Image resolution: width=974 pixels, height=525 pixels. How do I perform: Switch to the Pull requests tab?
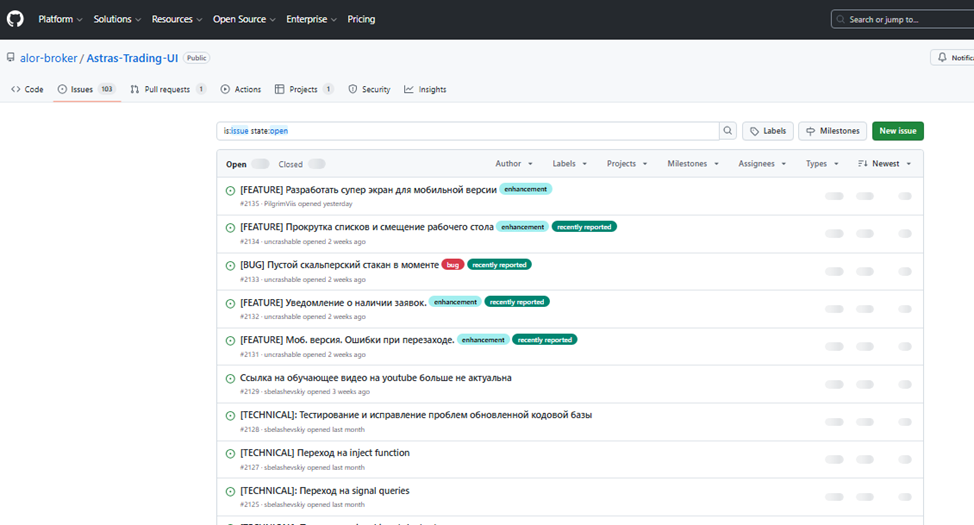[x=167, y=89]
